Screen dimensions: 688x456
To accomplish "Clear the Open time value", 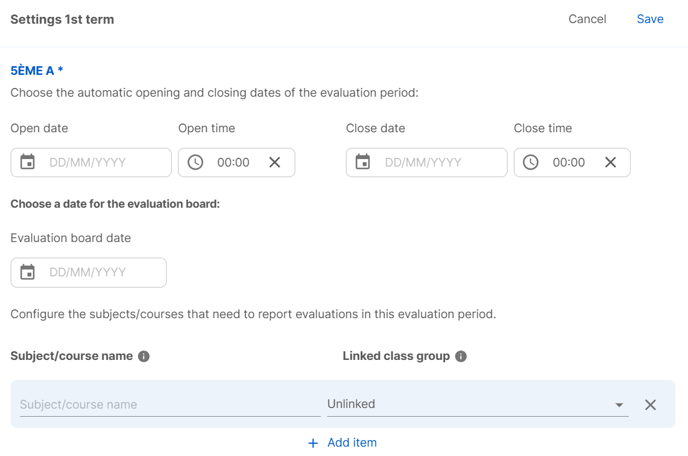I will [x=275, y=162].
